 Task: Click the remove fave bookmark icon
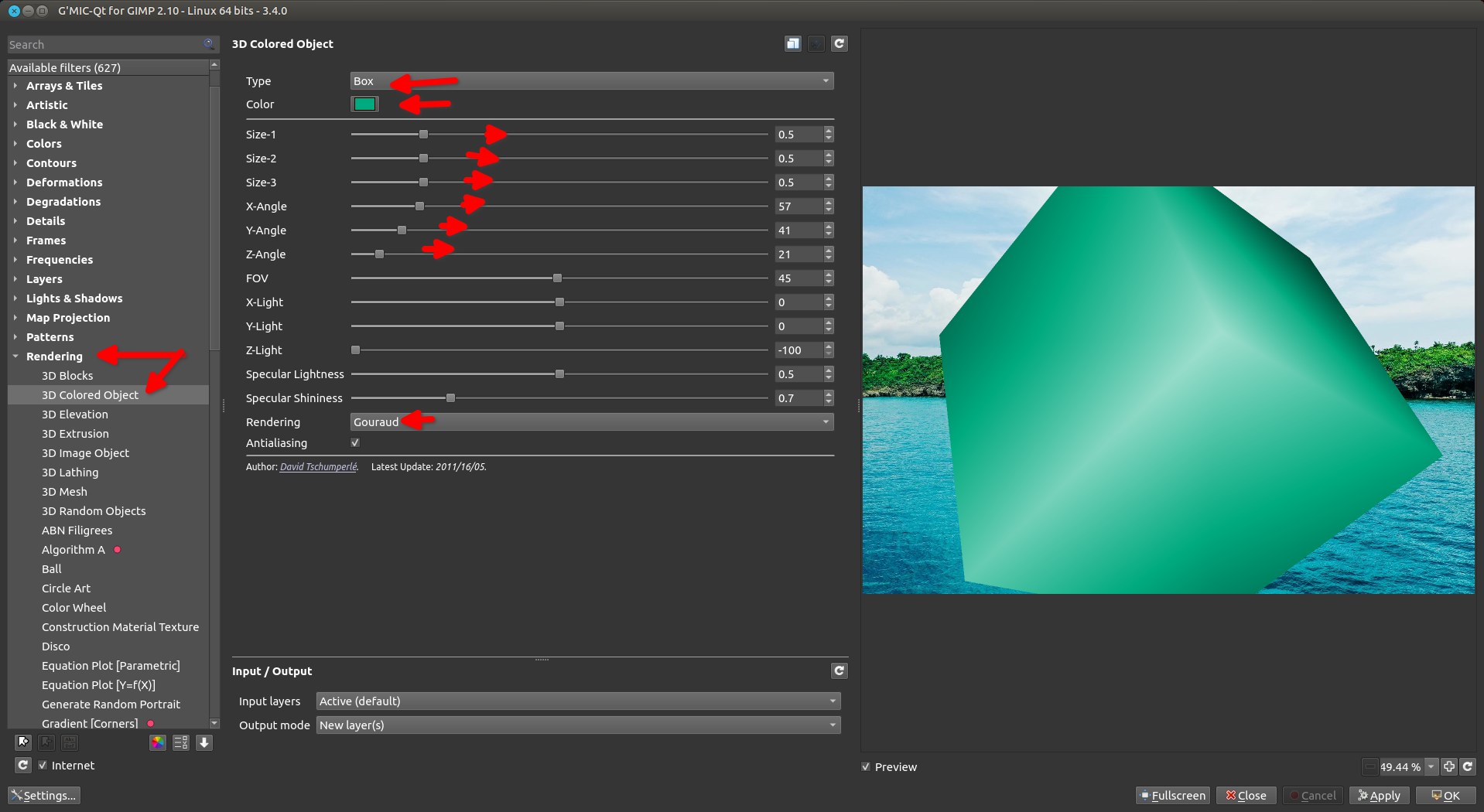point(46,742)
